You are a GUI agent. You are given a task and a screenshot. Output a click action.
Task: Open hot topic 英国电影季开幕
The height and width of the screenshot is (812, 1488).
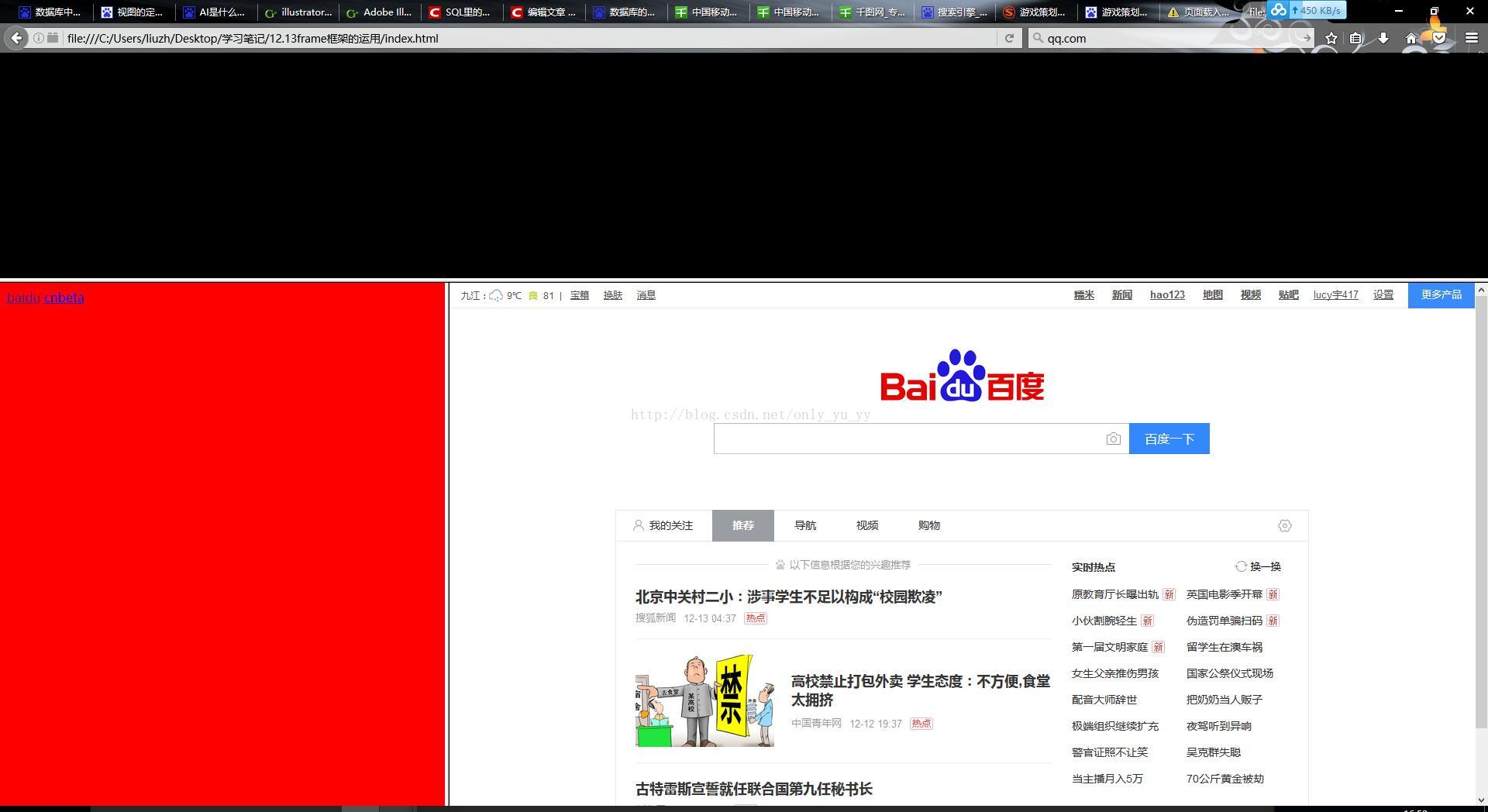(1224, 595)
